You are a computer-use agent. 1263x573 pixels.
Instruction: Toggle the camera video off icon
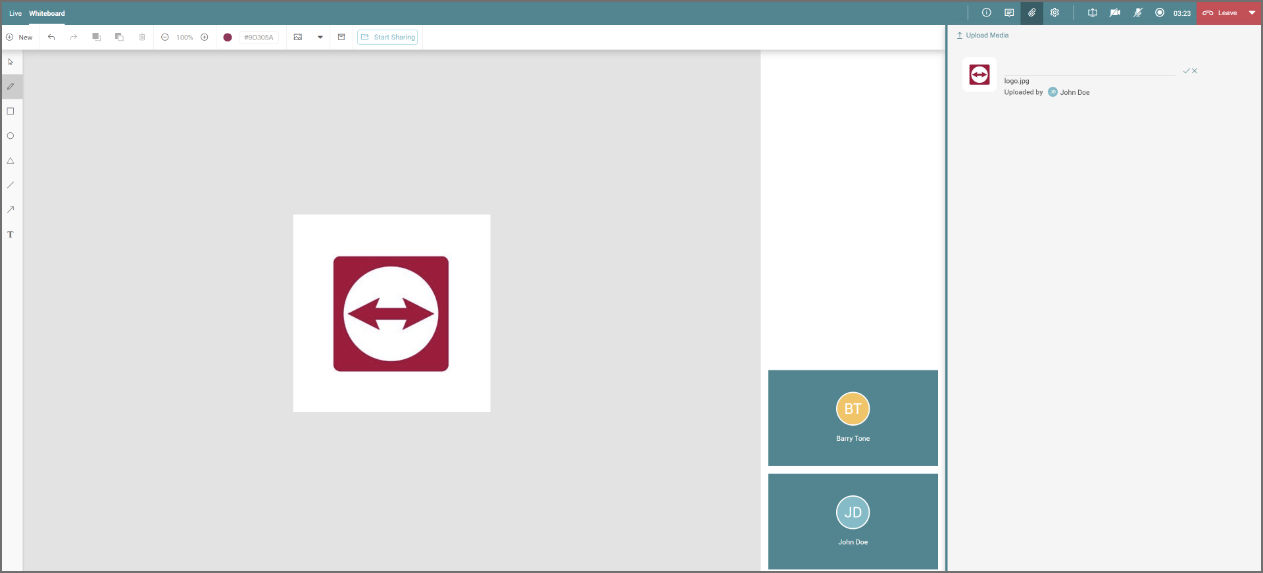[1115, 13]
